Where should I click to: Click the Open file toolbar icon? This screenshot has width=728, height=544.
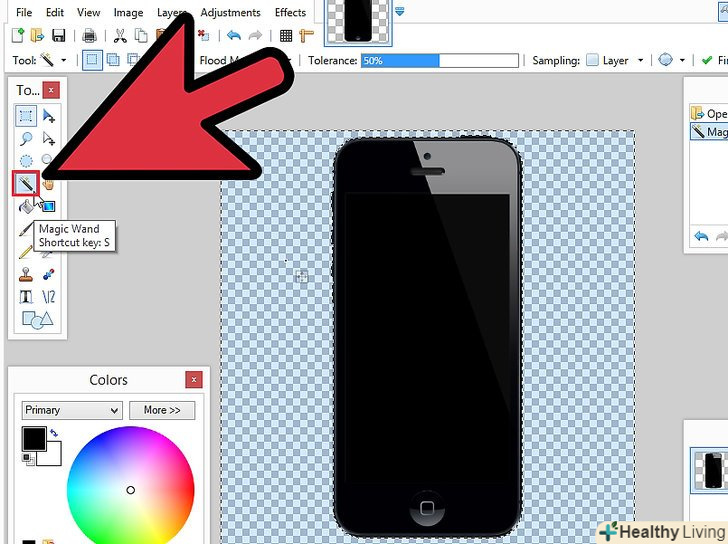37,35
